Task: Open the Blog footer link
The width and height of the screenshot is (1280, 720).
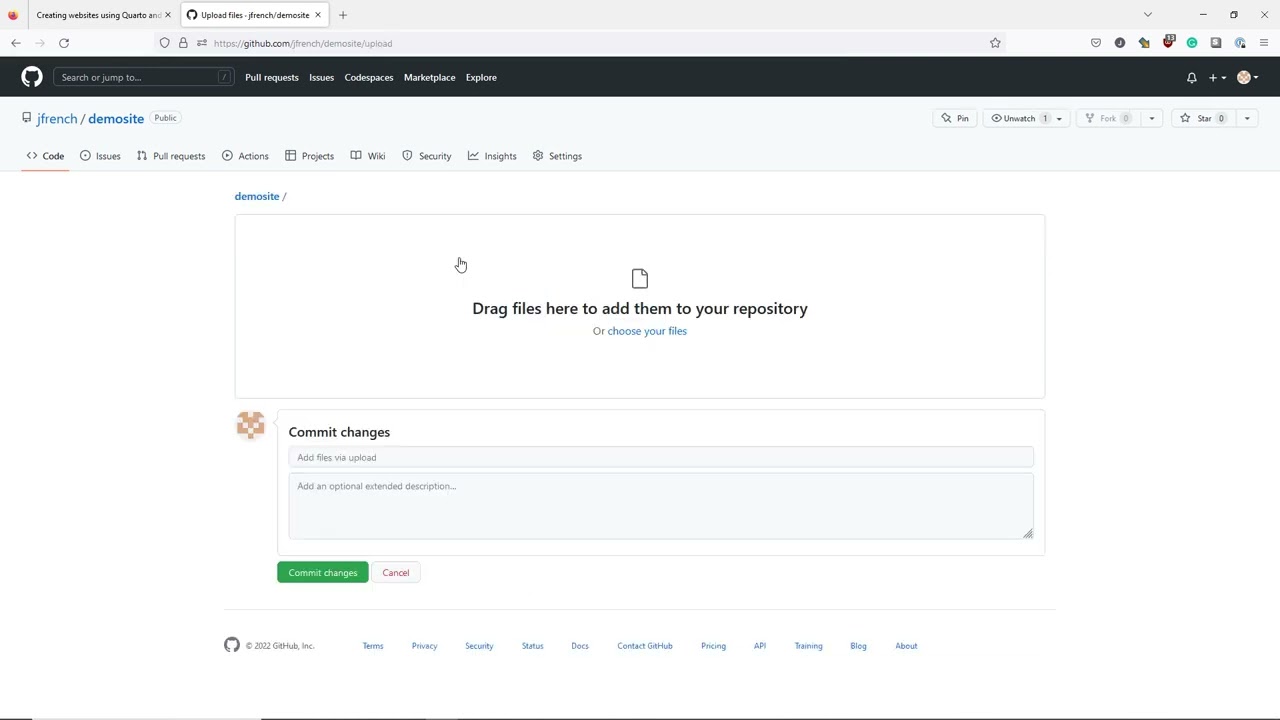Action: pos(858,646)
